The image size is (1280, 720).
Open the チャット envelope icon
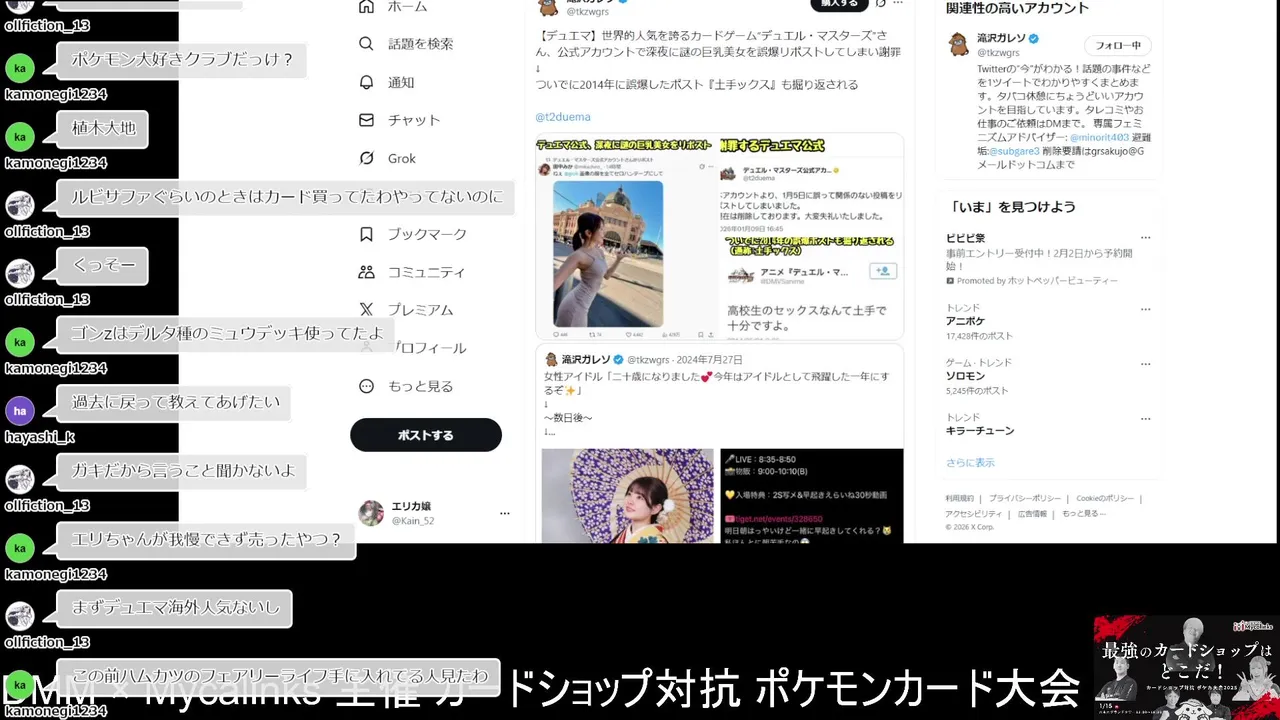[x=366, y=120]
